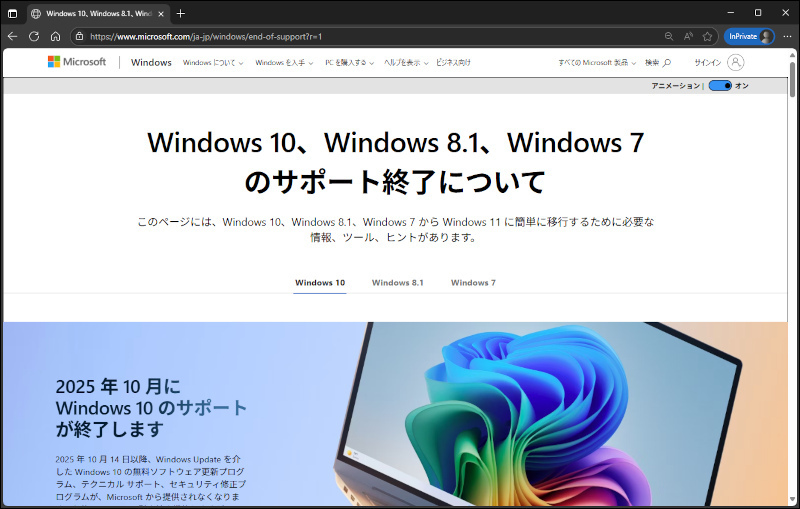Go to the browser home page icon

click(55, 36)
